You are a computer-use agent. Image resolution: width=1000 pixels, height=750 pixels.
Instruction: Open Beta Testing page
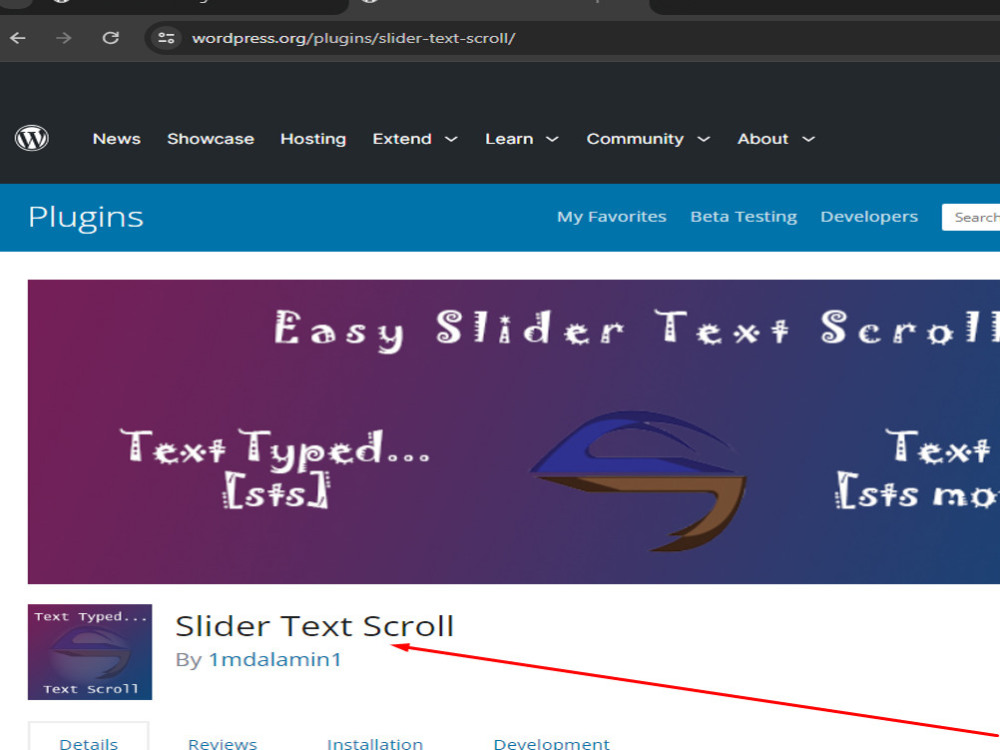point(744,217)
